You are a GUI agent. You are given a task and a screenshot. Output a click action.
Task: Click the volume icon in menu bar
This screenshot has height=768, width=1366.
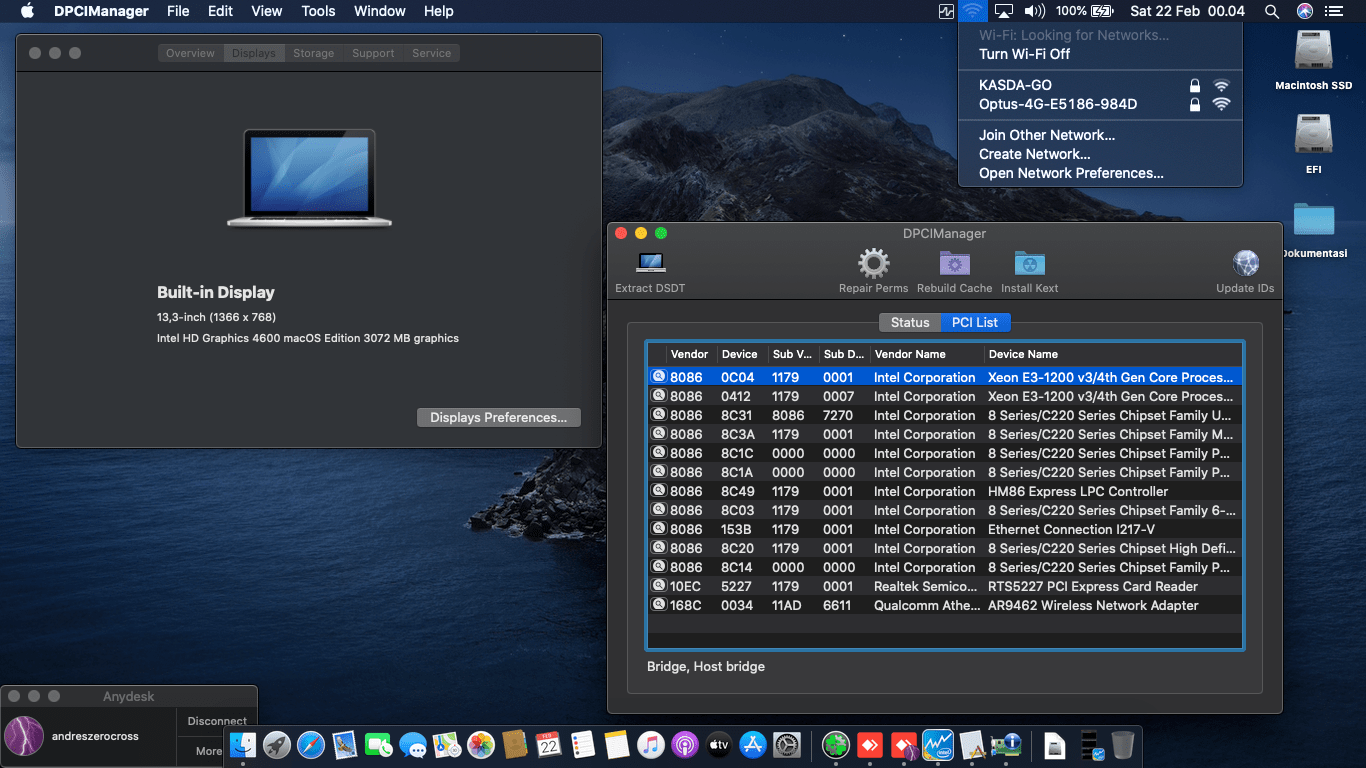1035,11
